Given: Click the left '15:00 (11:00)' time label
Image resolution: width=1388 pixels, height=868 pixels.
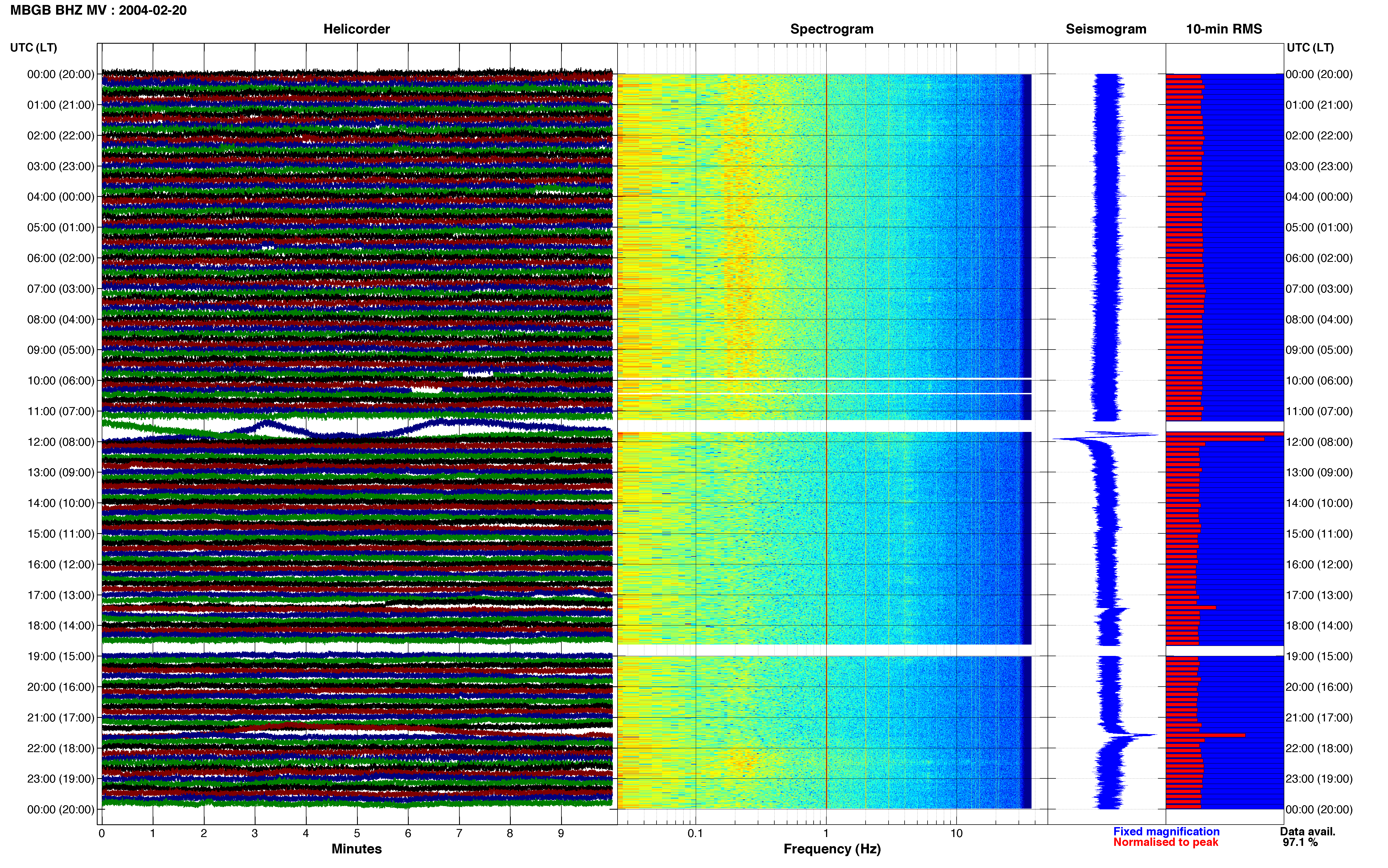Looking at the screenshot, I should 61,534.
